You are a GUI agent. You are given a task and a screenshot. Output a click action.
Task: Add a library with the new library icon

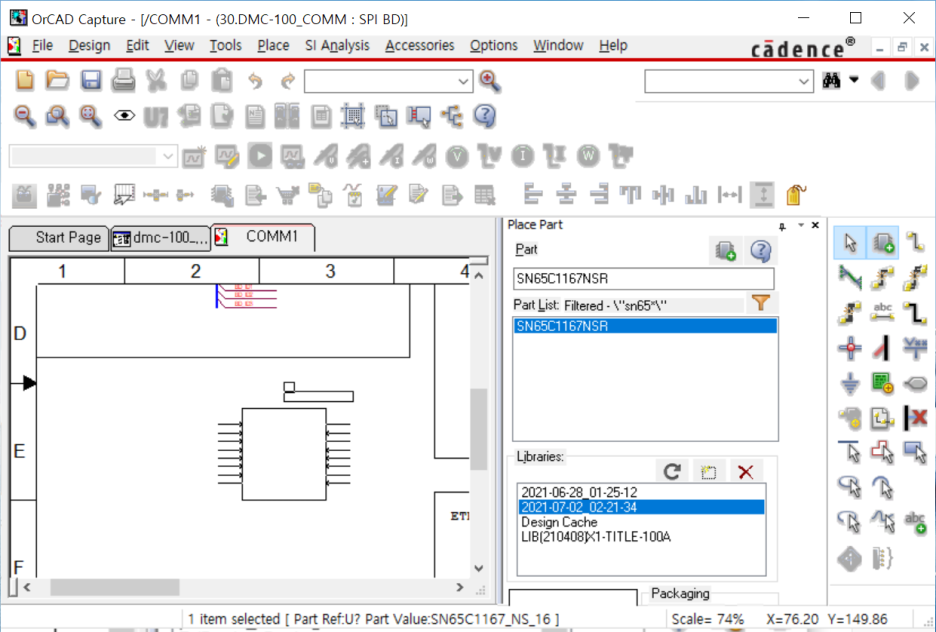pyautogui.click(x=709, y=471)
